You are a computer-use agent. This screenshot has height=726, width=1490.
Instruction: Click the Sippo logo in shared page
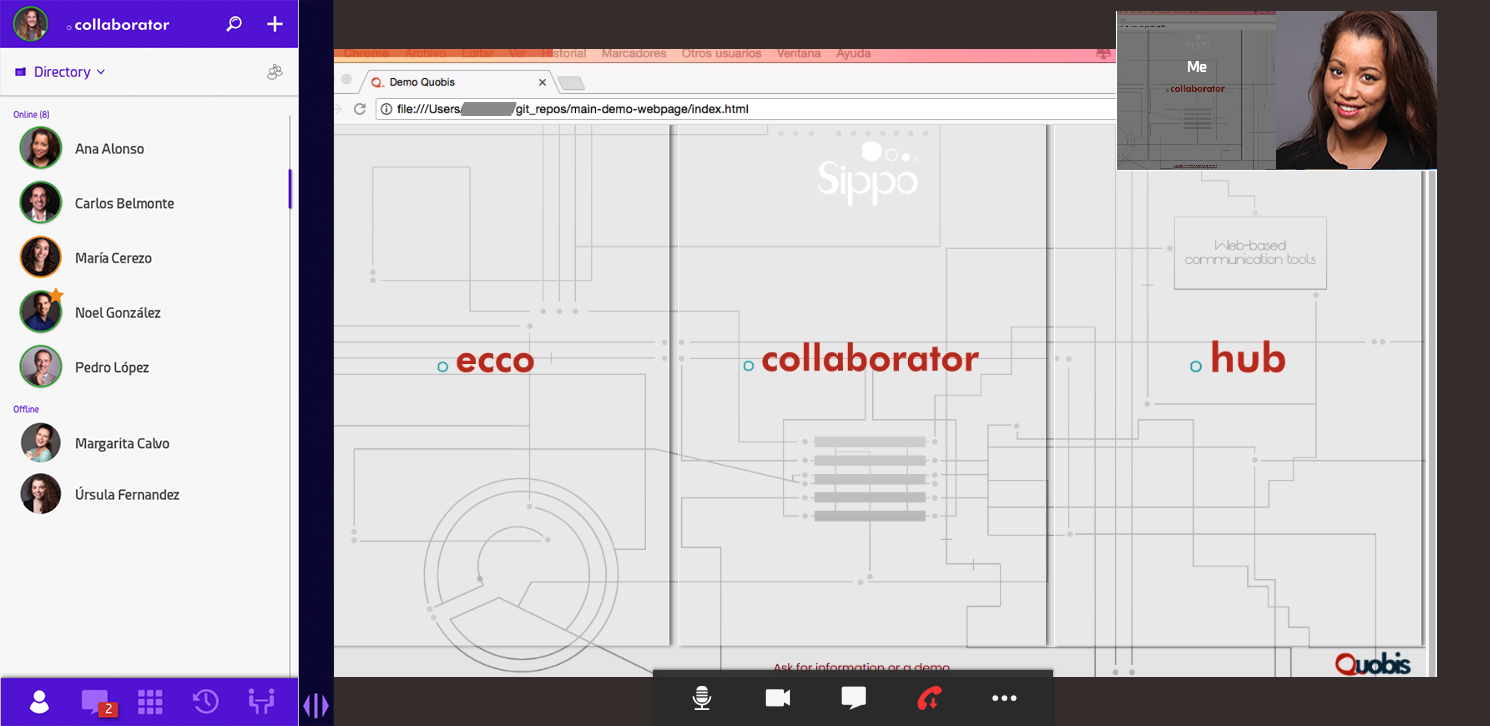coord(868,173)
